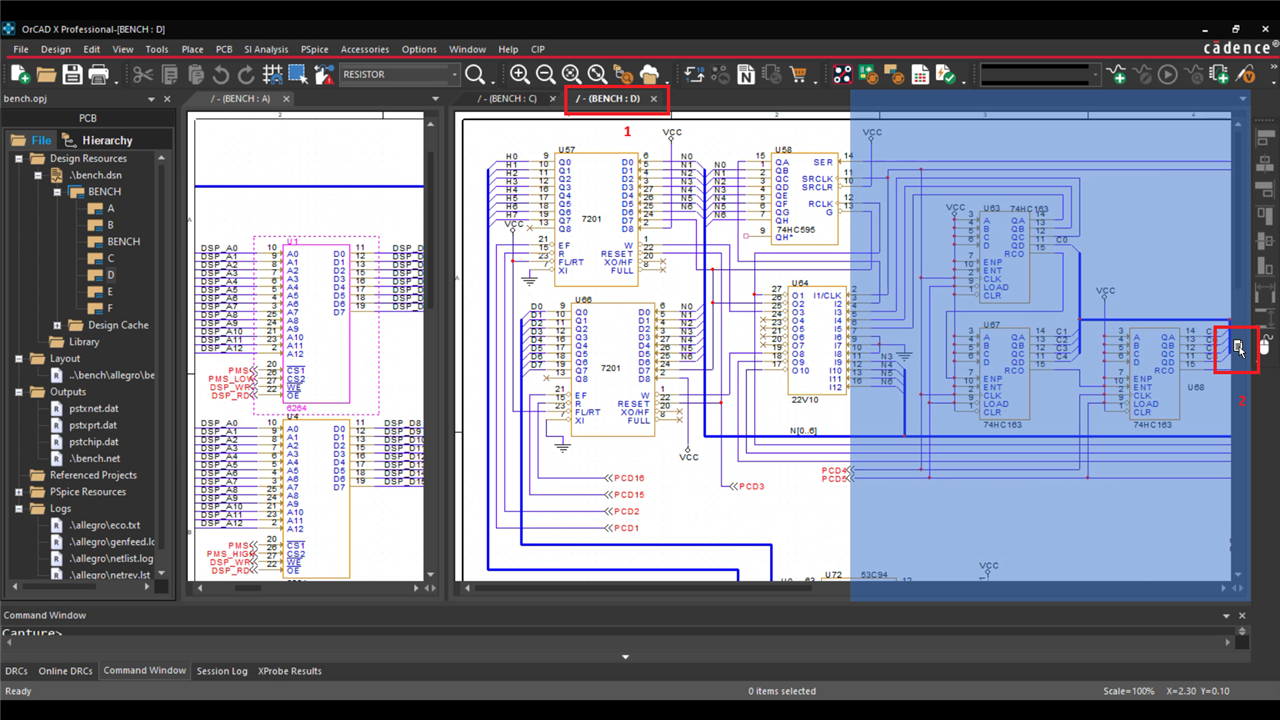Save the design with the floppy icon
This screenshot has width=1280, height=720.
72,74
